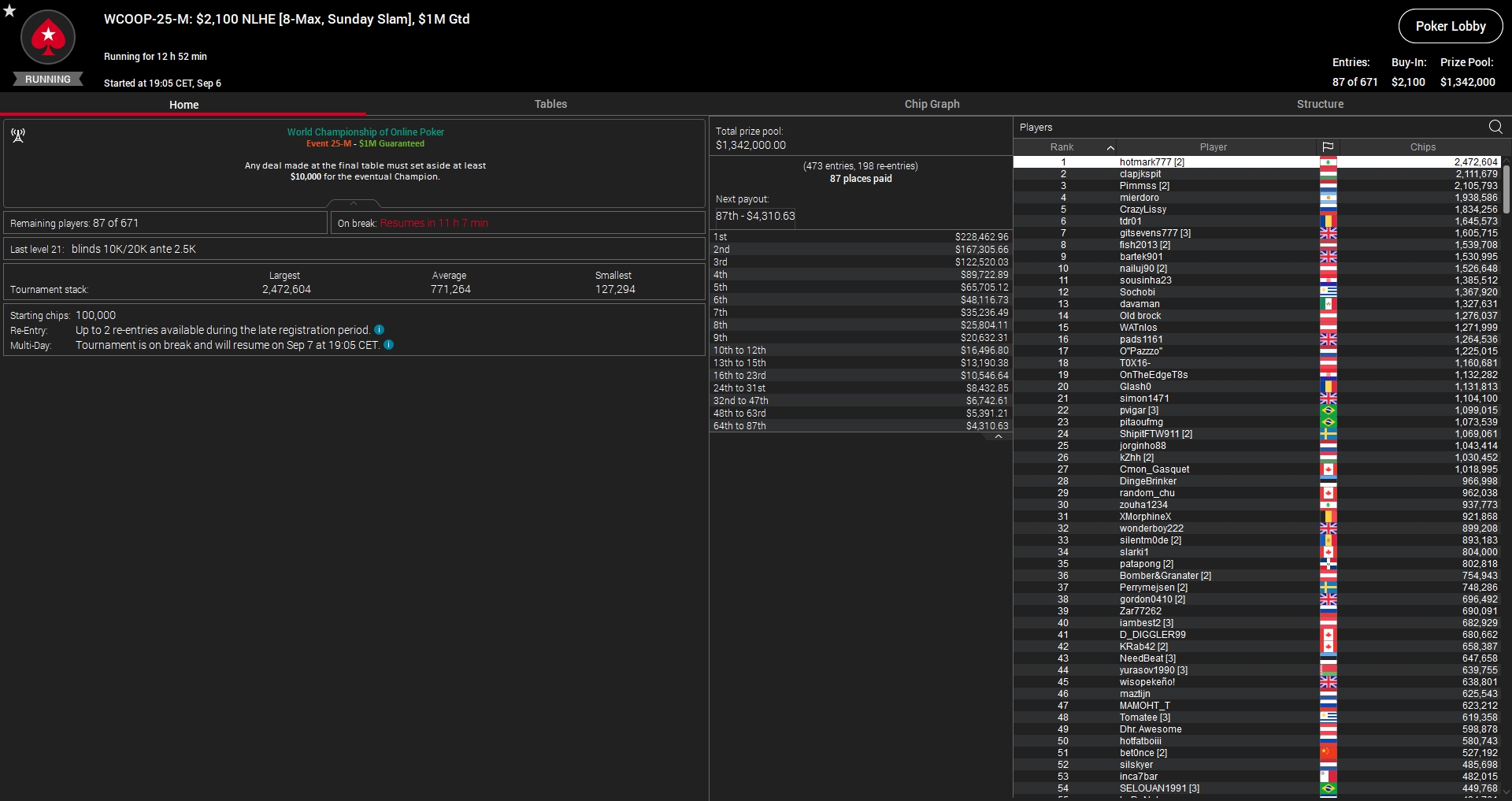Collapse the tournament info banner chevron
The height and width of the screenshot is (801, 1512).
[354, 203]
